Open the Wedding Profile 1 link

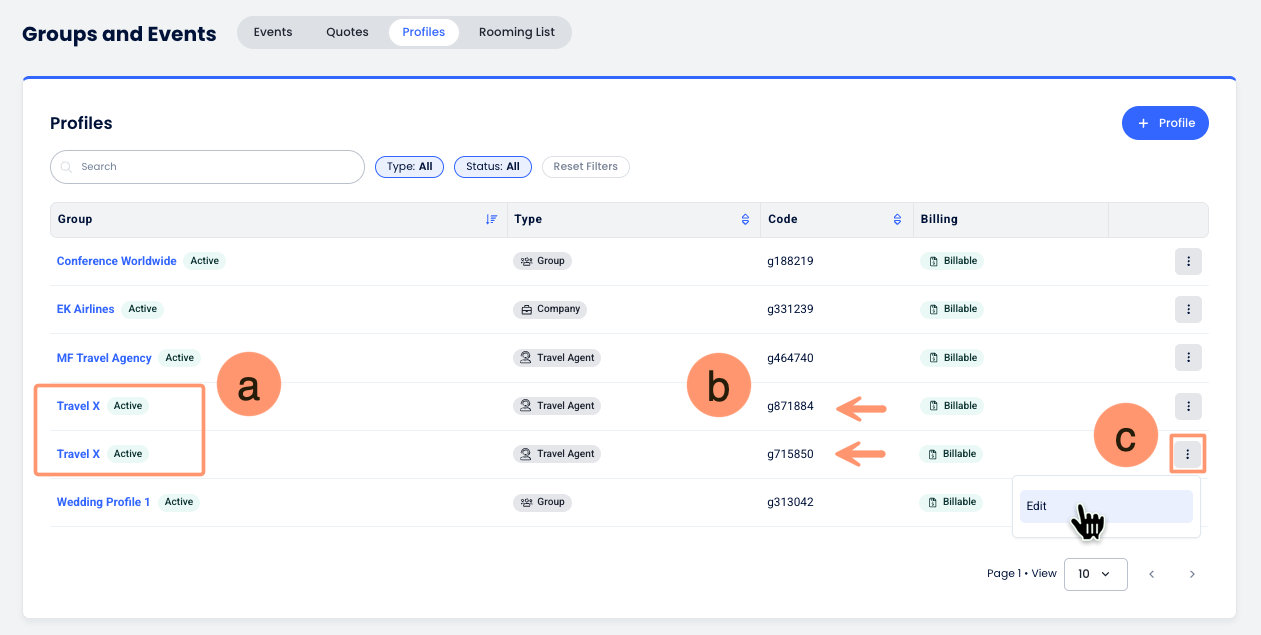(x=103, y=502)
